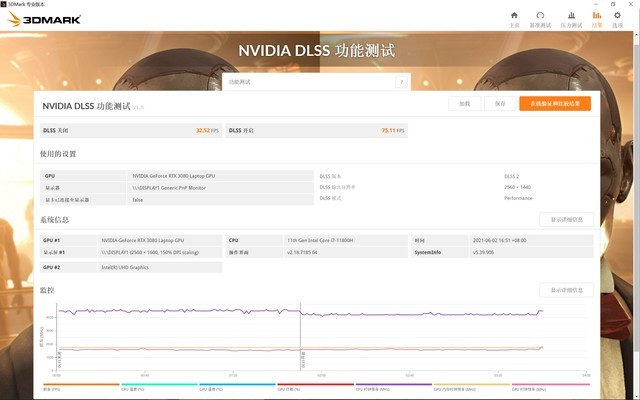Toggle the GPU 负载 (%) legend series
Viewport: 640px width, 400px height.
point(316,387)
